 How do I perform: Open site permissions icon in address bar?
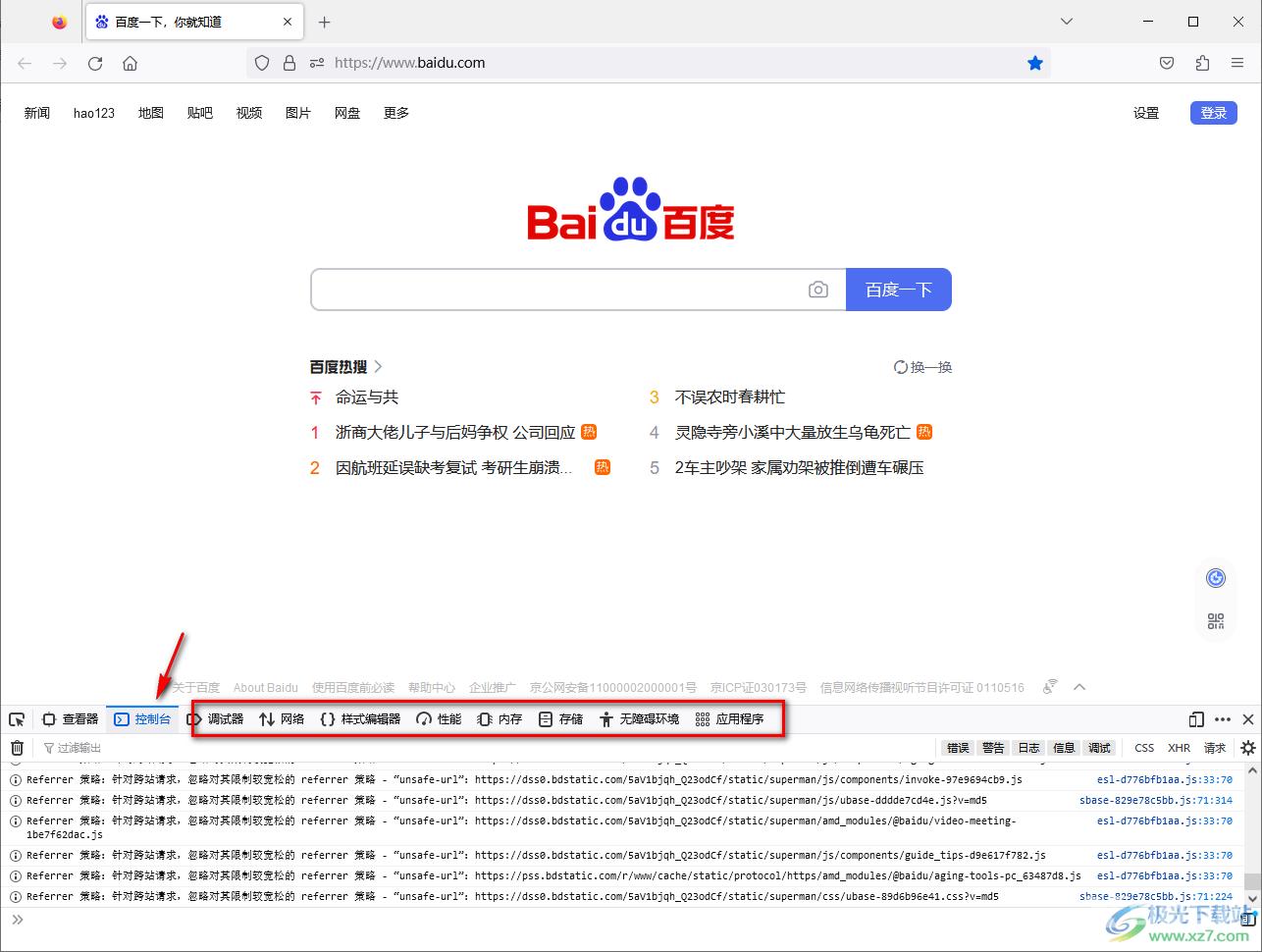click(317, 63)
